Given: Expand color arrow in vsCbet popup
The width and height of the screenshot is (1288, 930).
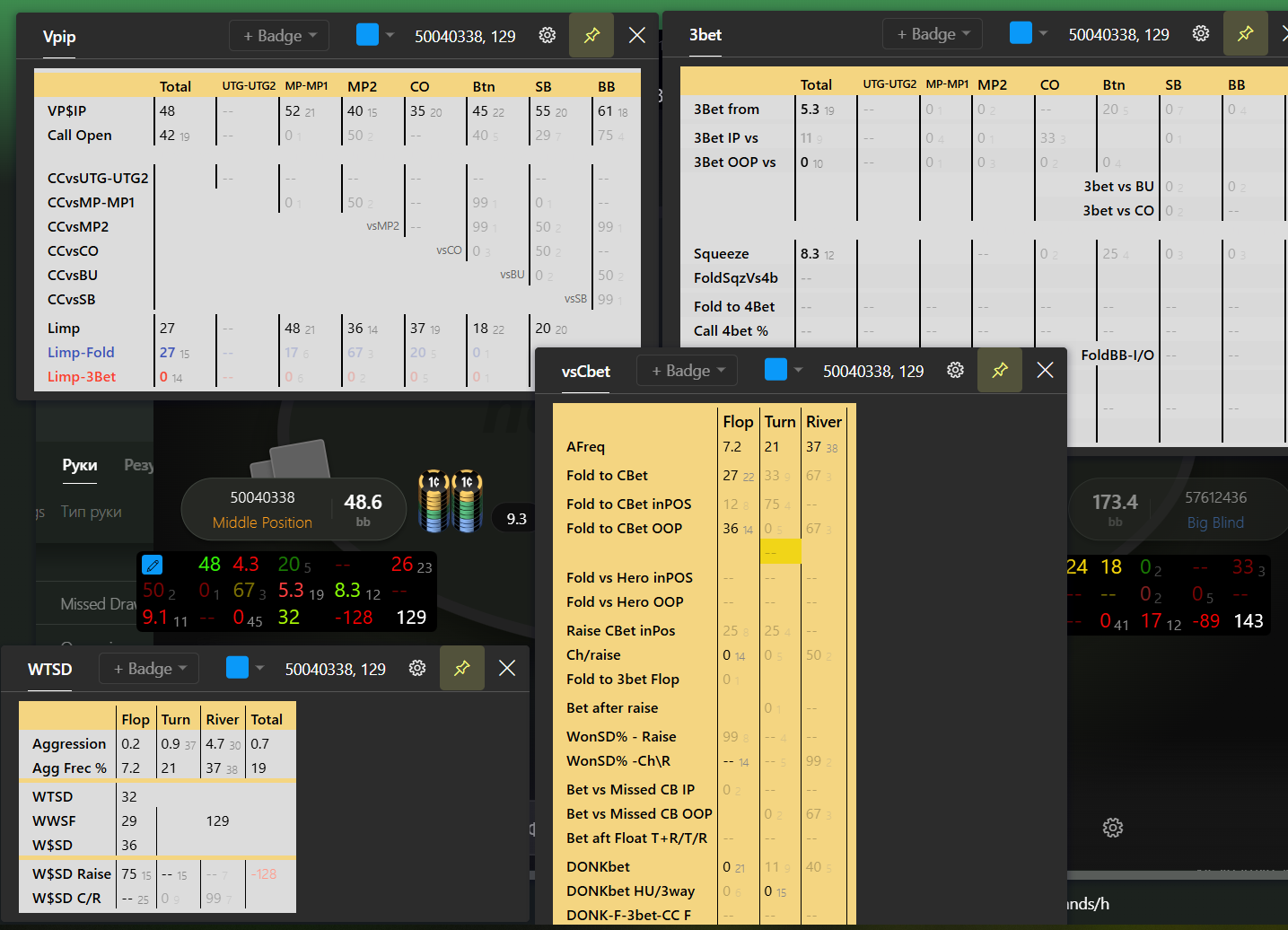Looking at the screenshot, I should pyautogui.click(x=799, y=370).
